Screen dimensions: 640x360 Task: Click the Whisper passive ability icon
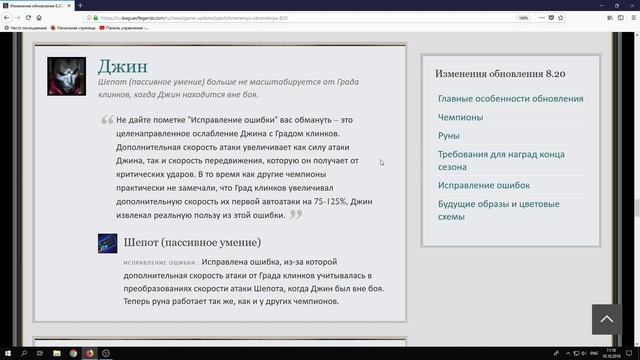(x=107, y=243)
